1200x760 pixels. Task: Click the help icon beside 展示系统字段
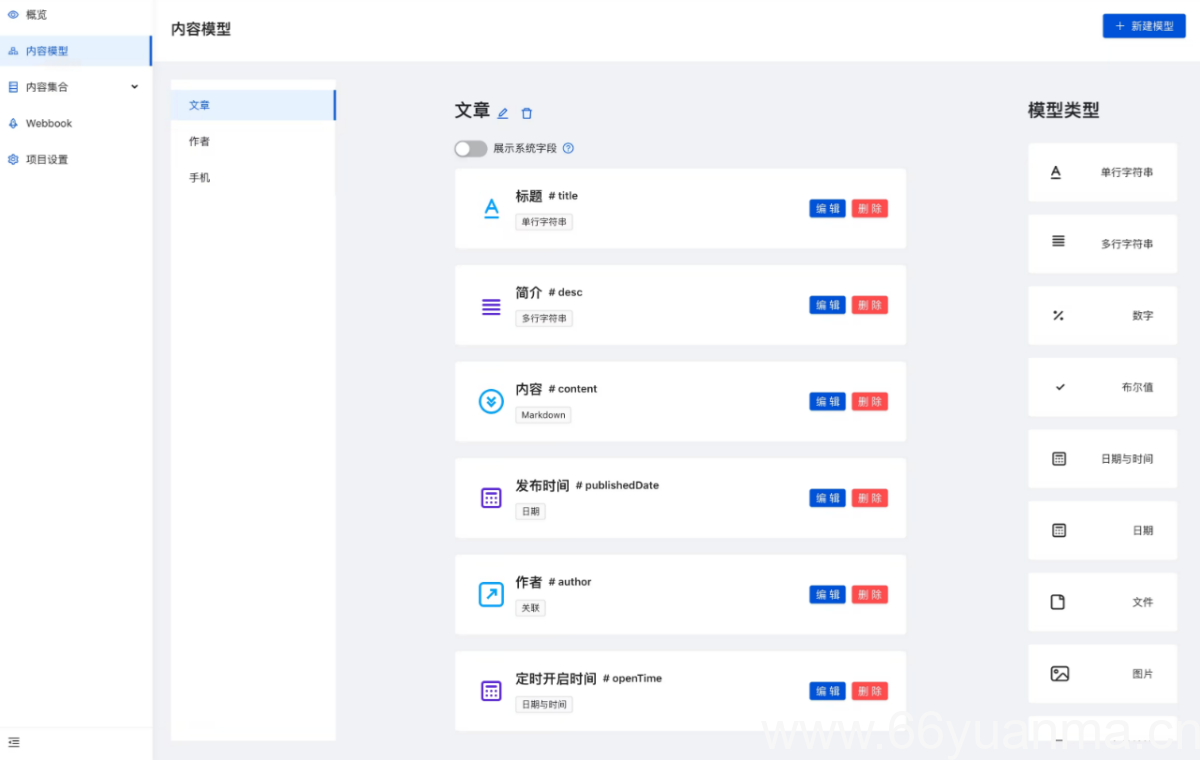568,148
